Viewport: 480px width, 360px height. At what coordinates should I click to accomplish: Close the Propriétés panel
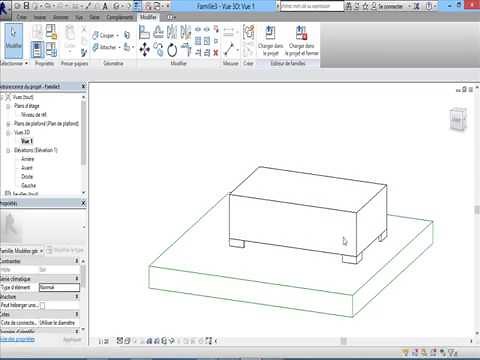pyautogui.click(x=83, y=203)
